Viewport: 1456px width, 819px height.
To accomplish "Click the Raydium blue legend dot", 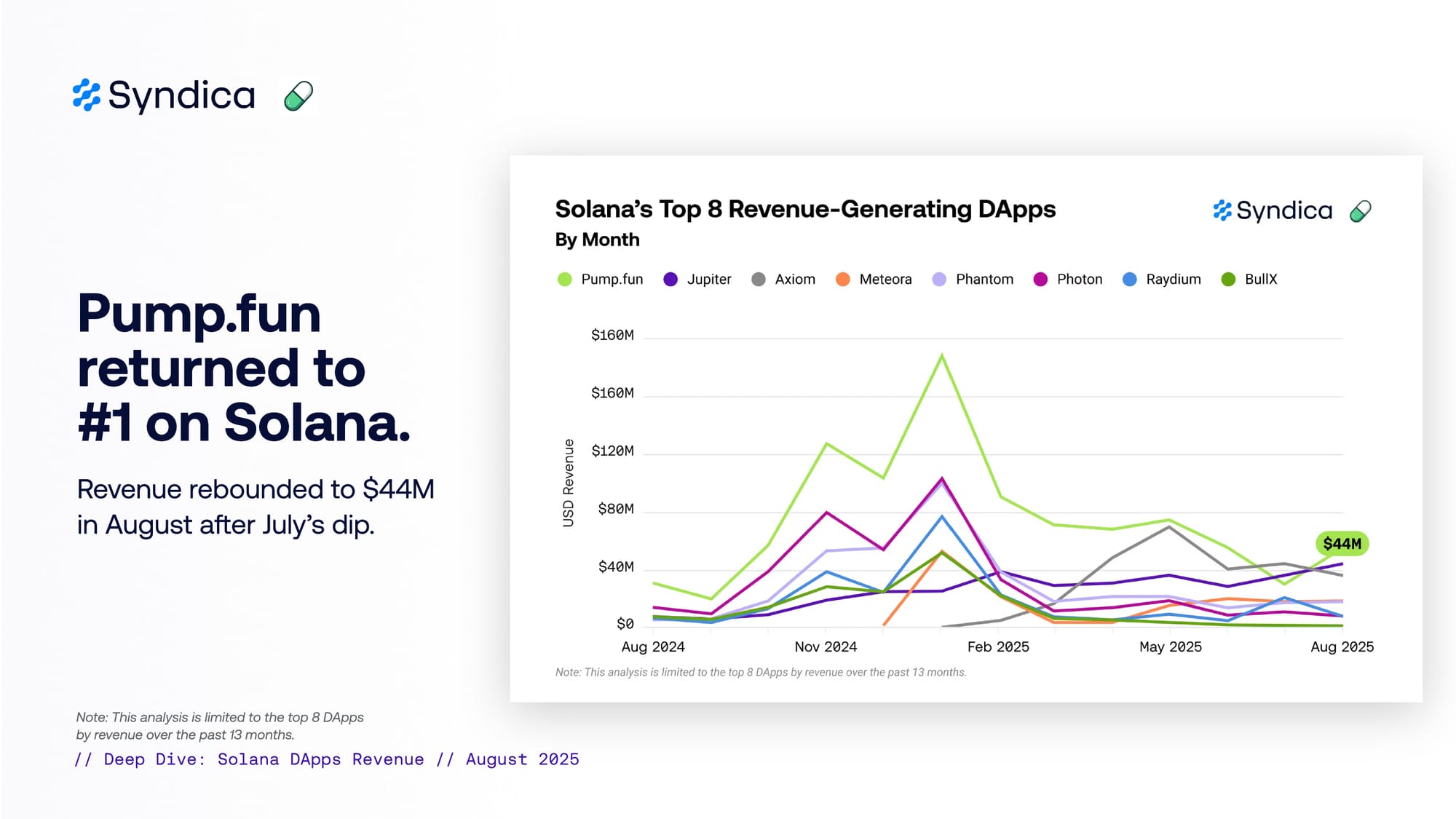I will (1129, 280).
